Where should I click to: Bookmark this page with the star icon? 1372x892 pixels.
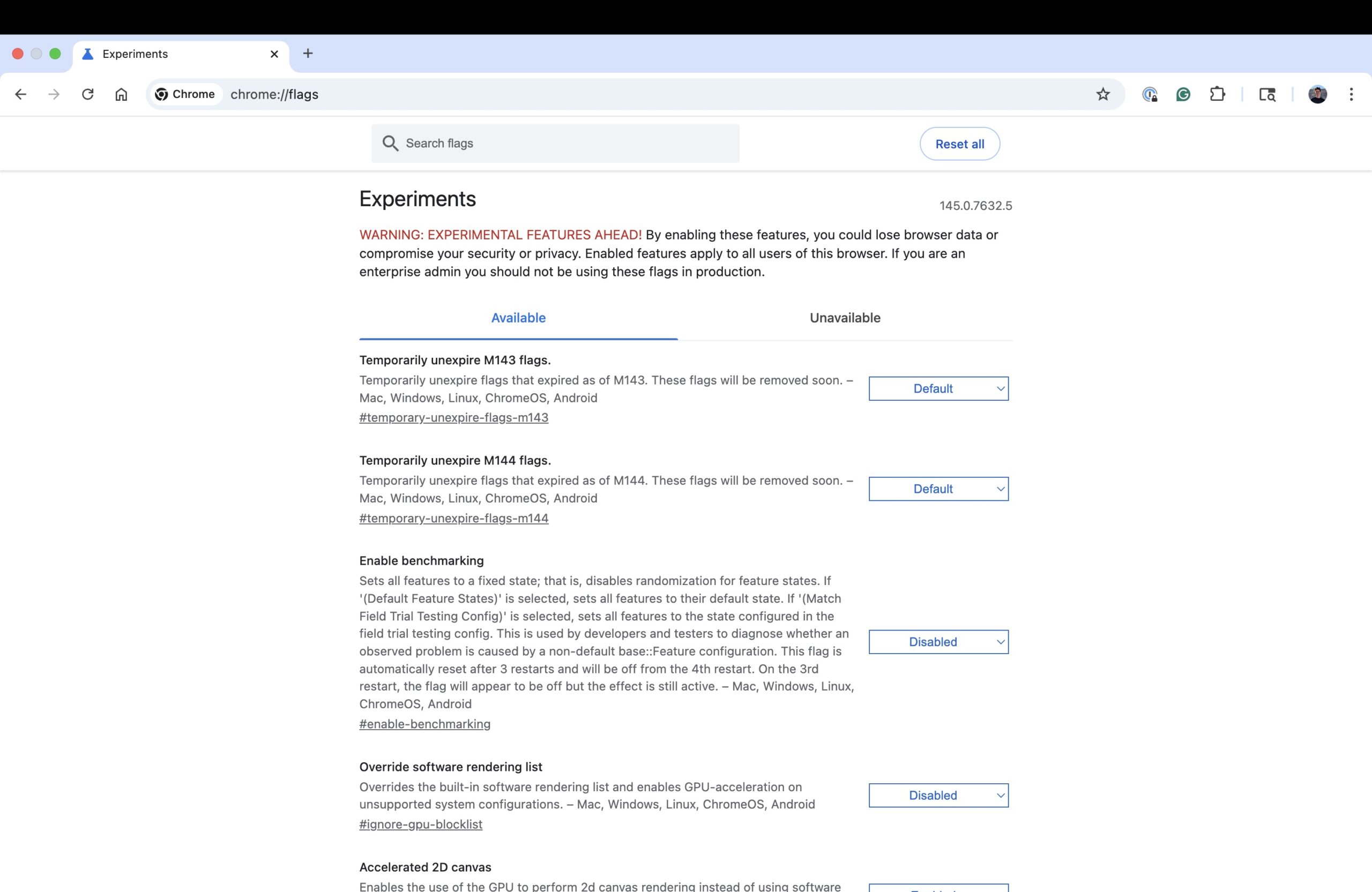[1102, 94]
